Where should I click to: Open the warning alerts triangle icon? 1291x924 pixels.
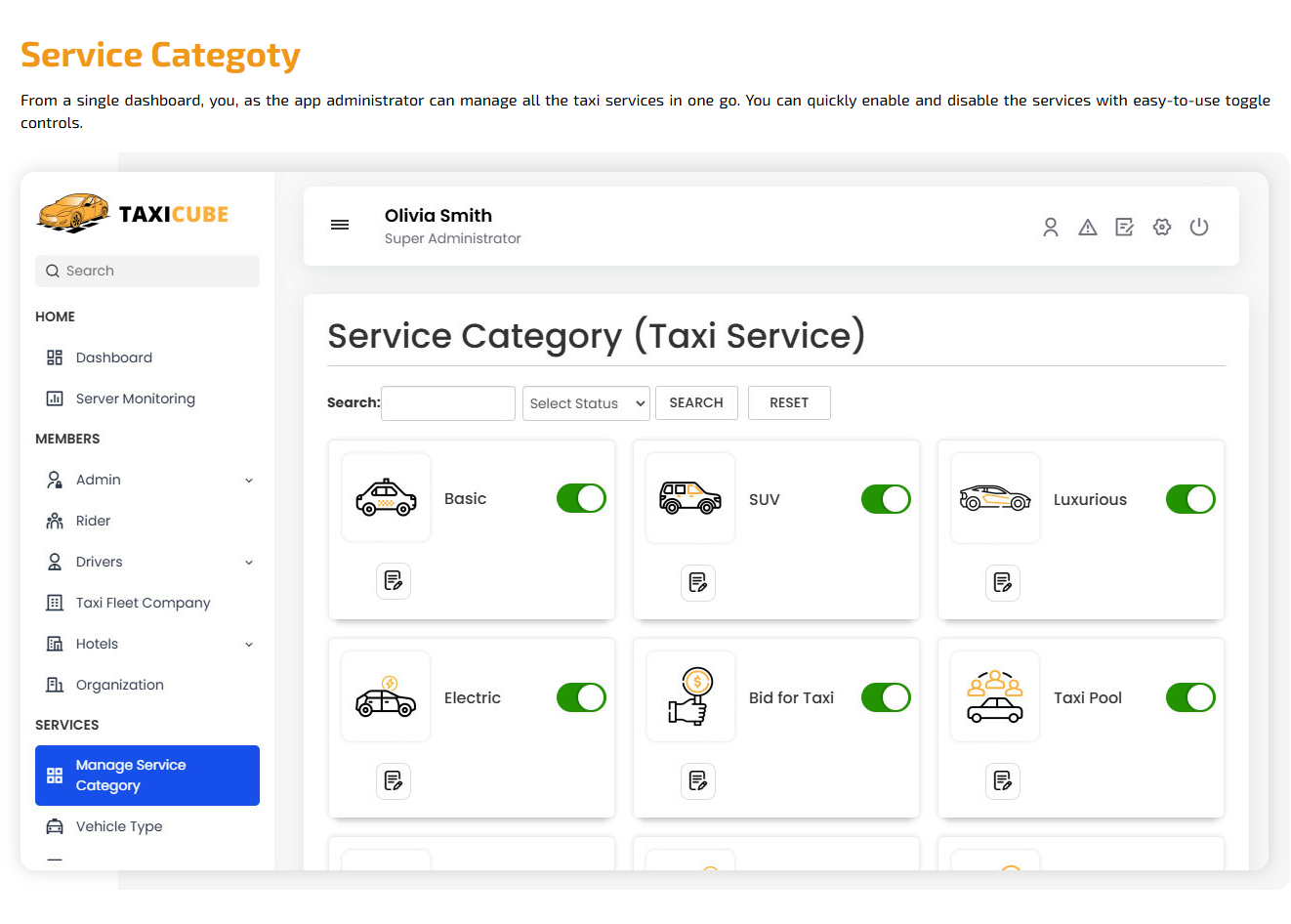point(1088,227)
